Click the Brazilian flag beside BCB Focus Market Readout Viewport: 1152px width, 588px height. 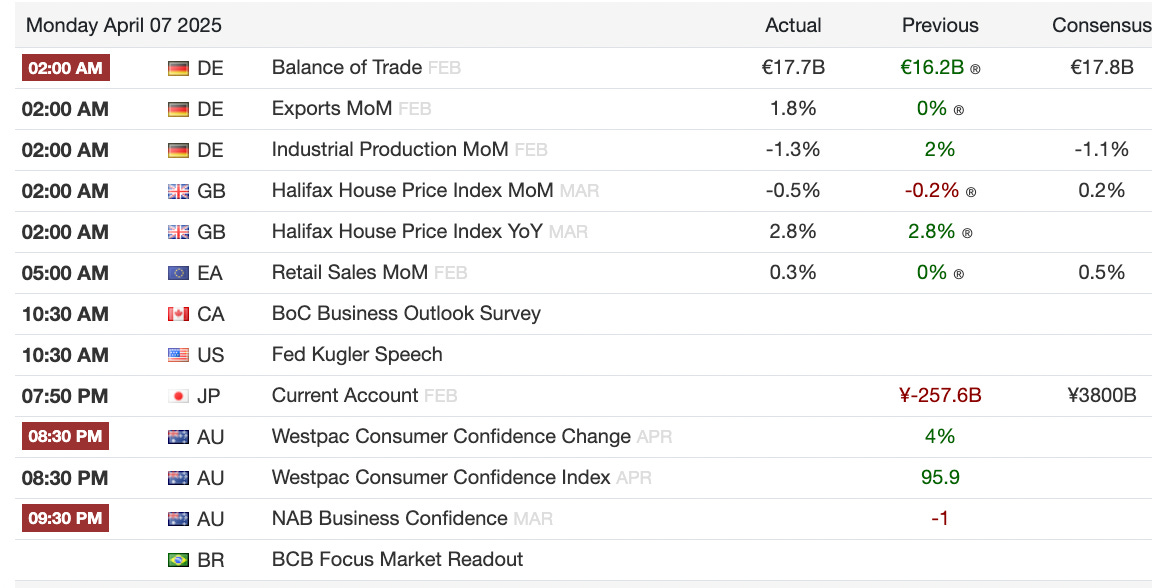click(178, 560)
